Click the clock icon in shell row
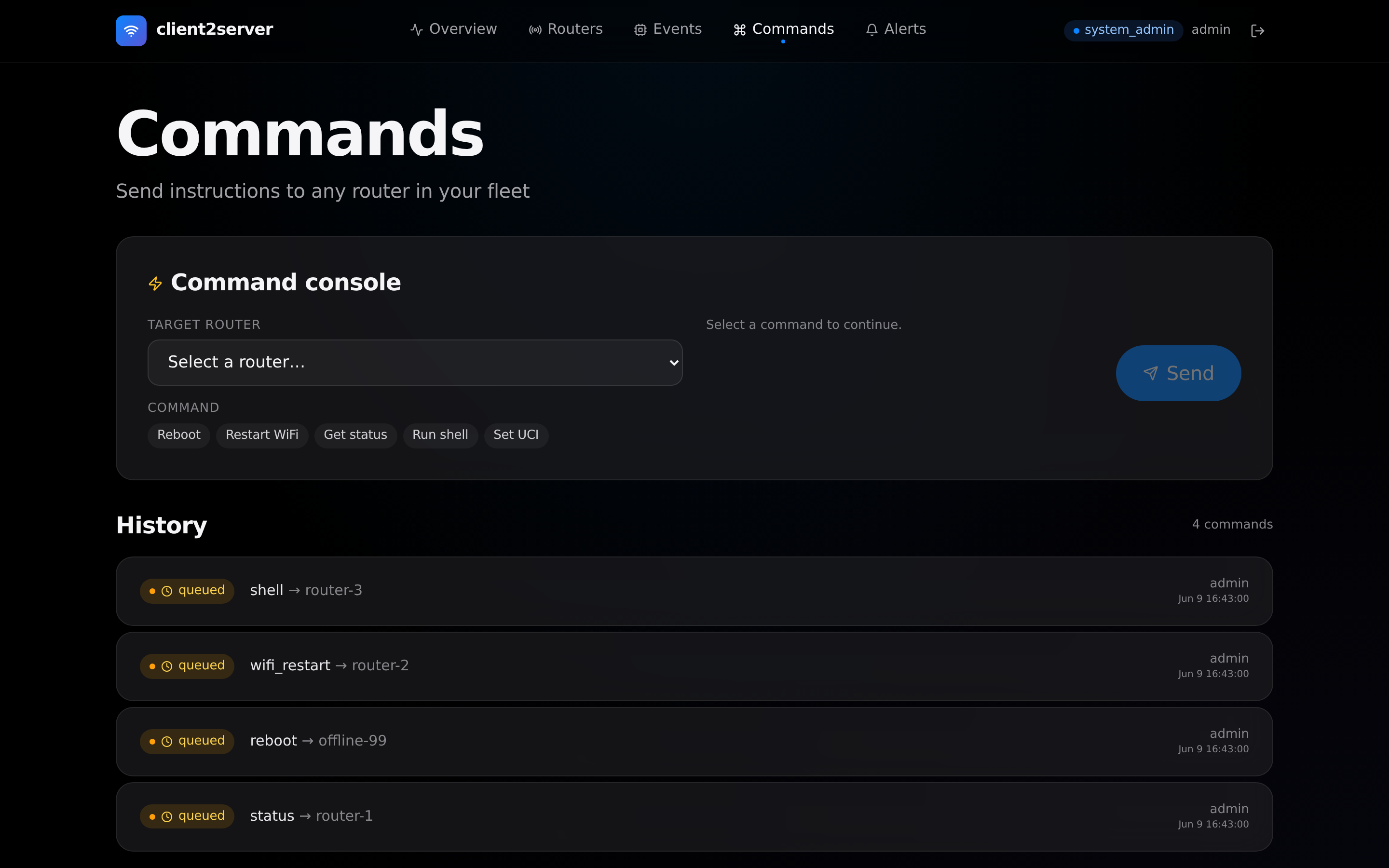This screenshot has width=1389, height=868. 167,591
